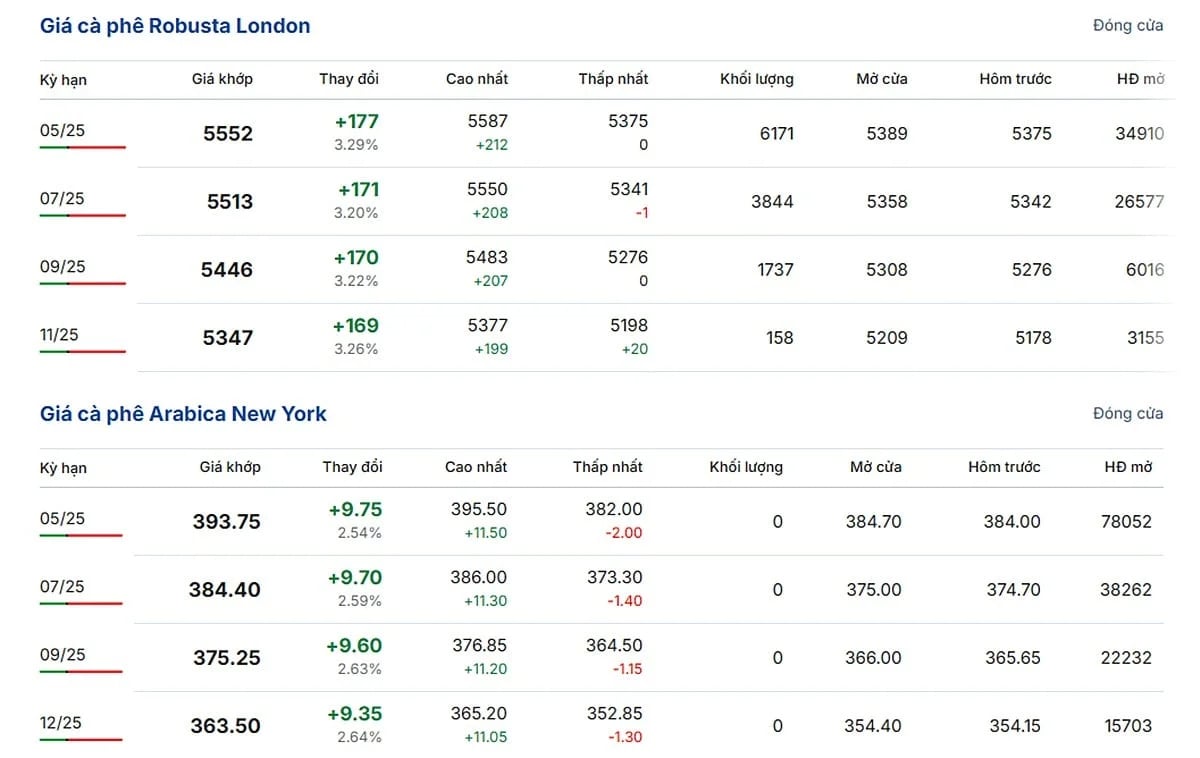Click Arabica highest price 395.50
The image size is (1200, 758).
coord(479,509)
